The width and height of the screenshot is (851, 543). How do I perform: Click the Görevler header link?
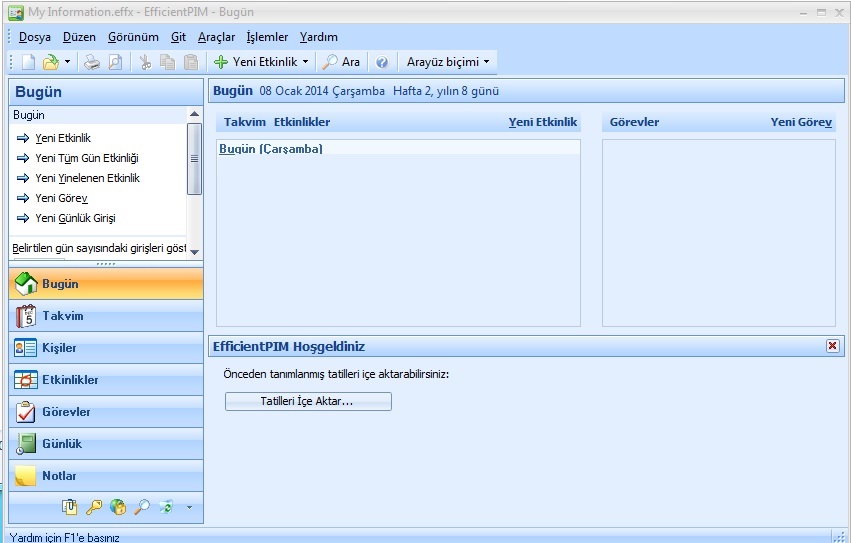click(x=634, y=122)
